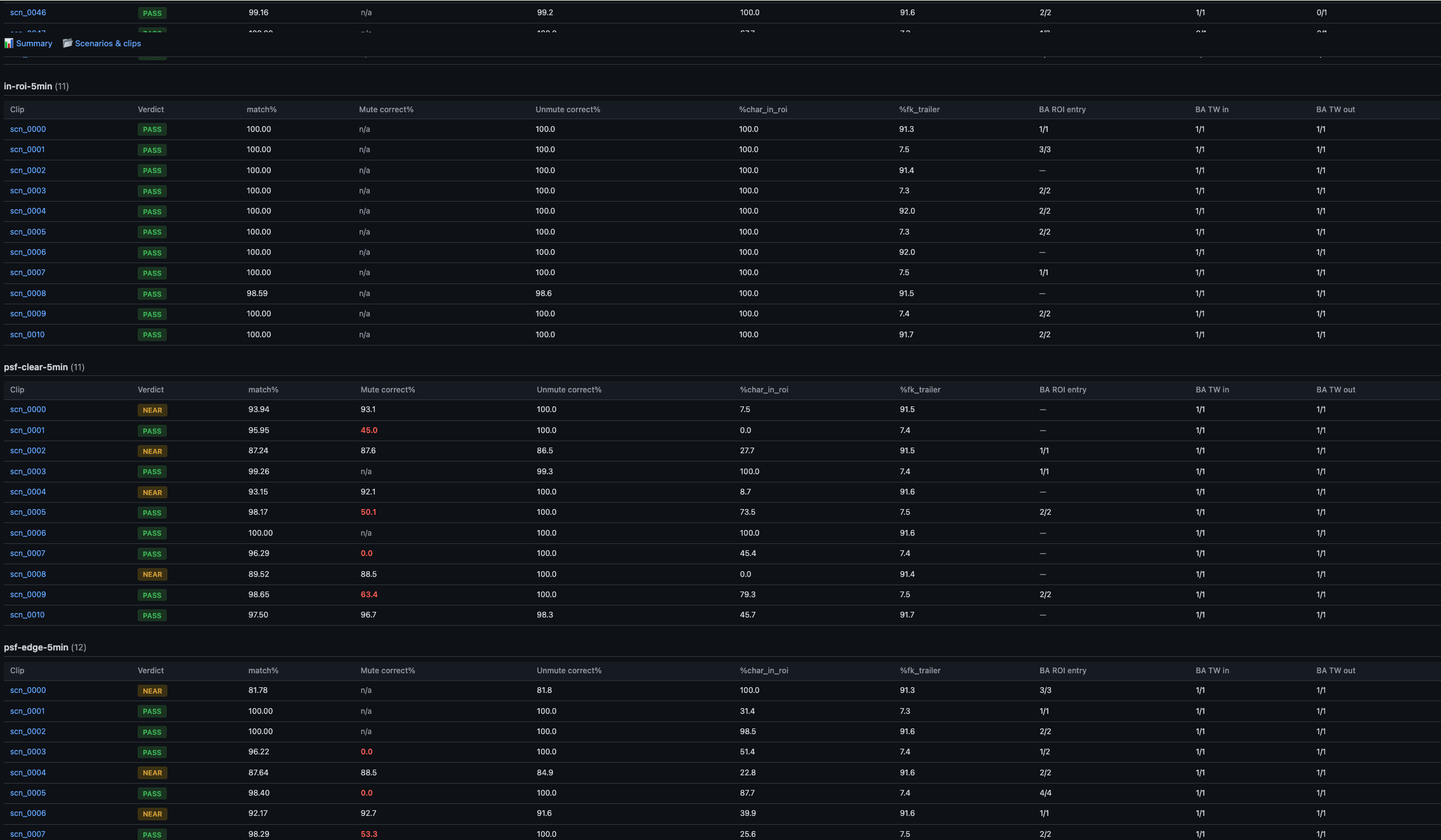Click the %char_in_roi value 87.7
1441x840 pixels.
pos(748,793)
